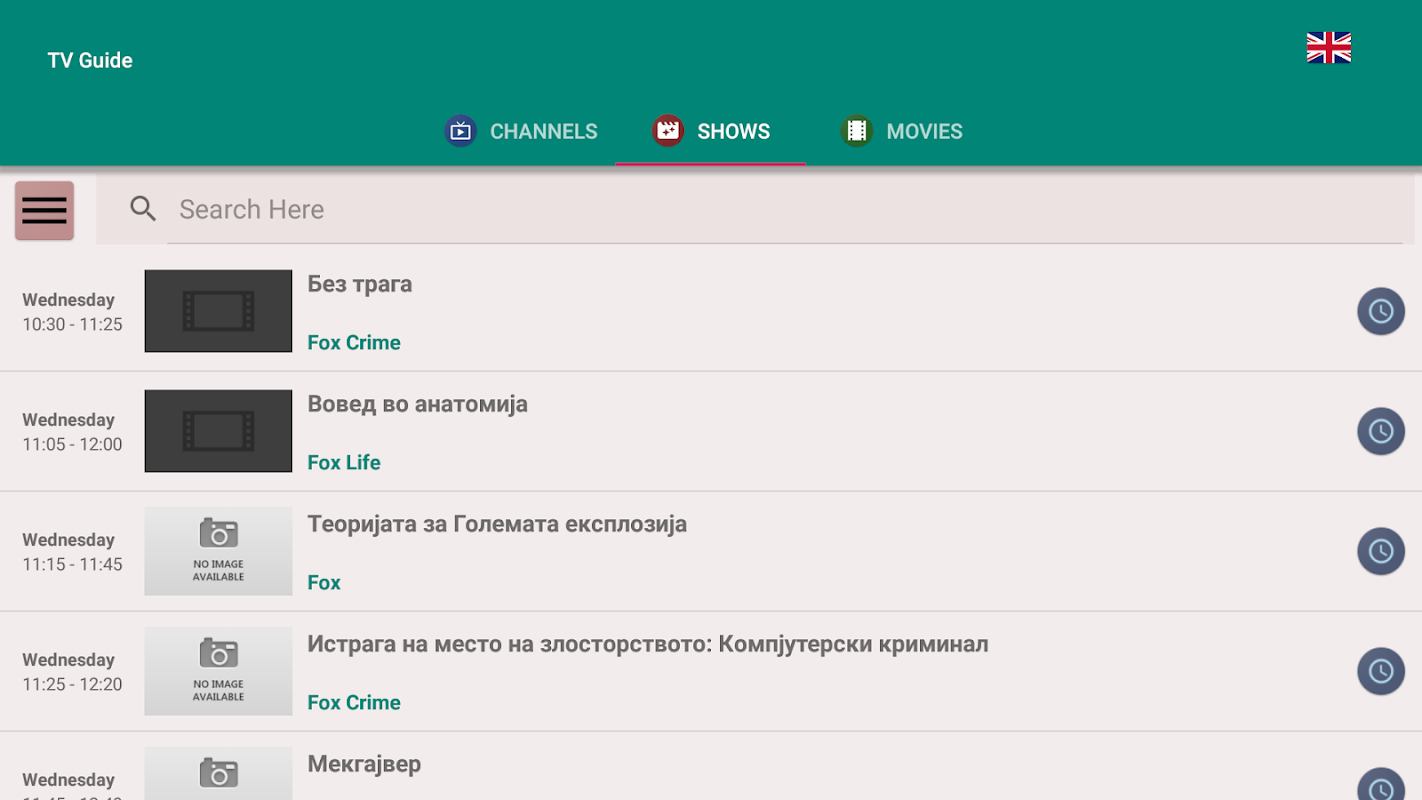The image size is (1422, 800).
Task: Click the TV Guide app title
Action: click(90, 60)
